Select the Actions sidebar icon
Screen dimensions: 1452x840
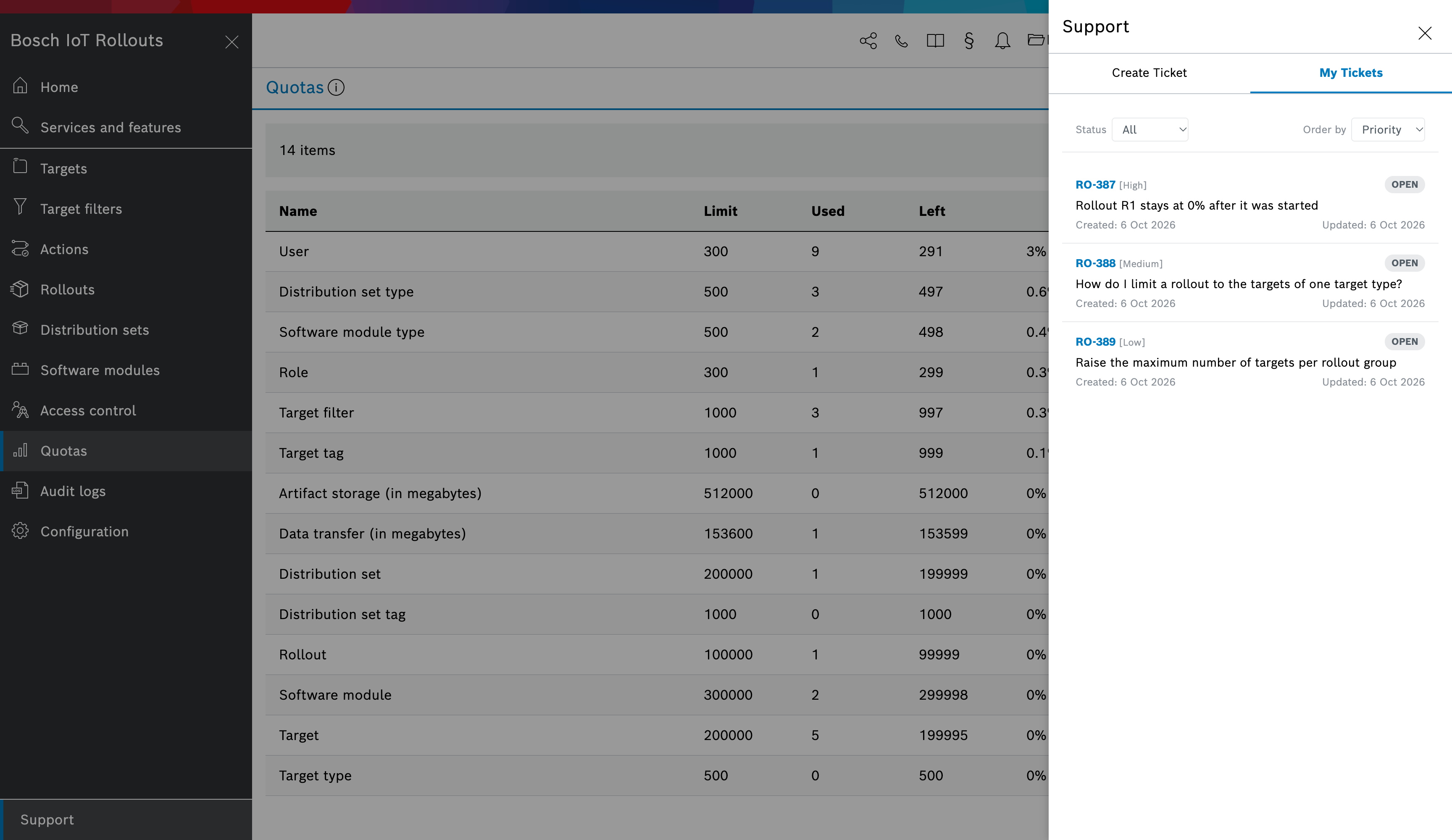coord(20,248)
